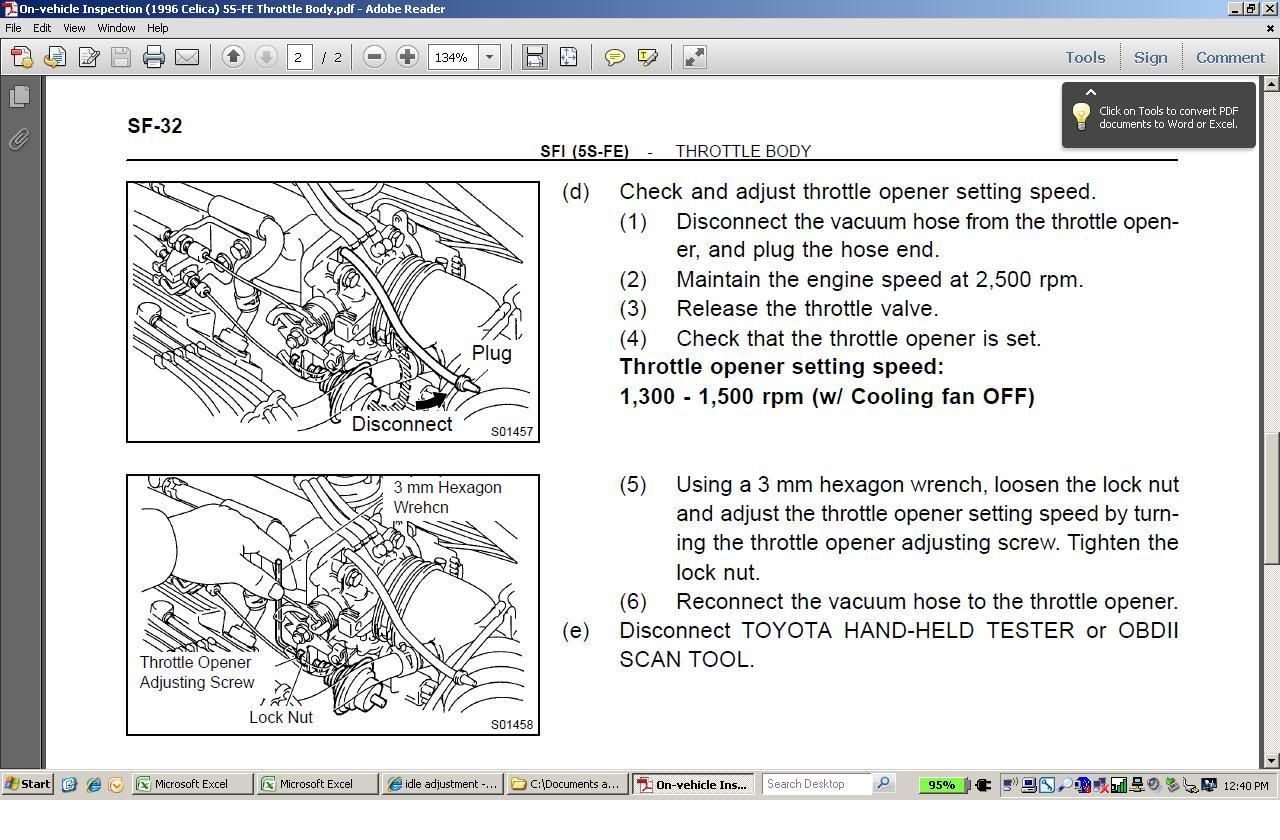This screenshot has width=1280, height=840.
Task: Add a sticky note comment
Action: [x=614, y=57]
